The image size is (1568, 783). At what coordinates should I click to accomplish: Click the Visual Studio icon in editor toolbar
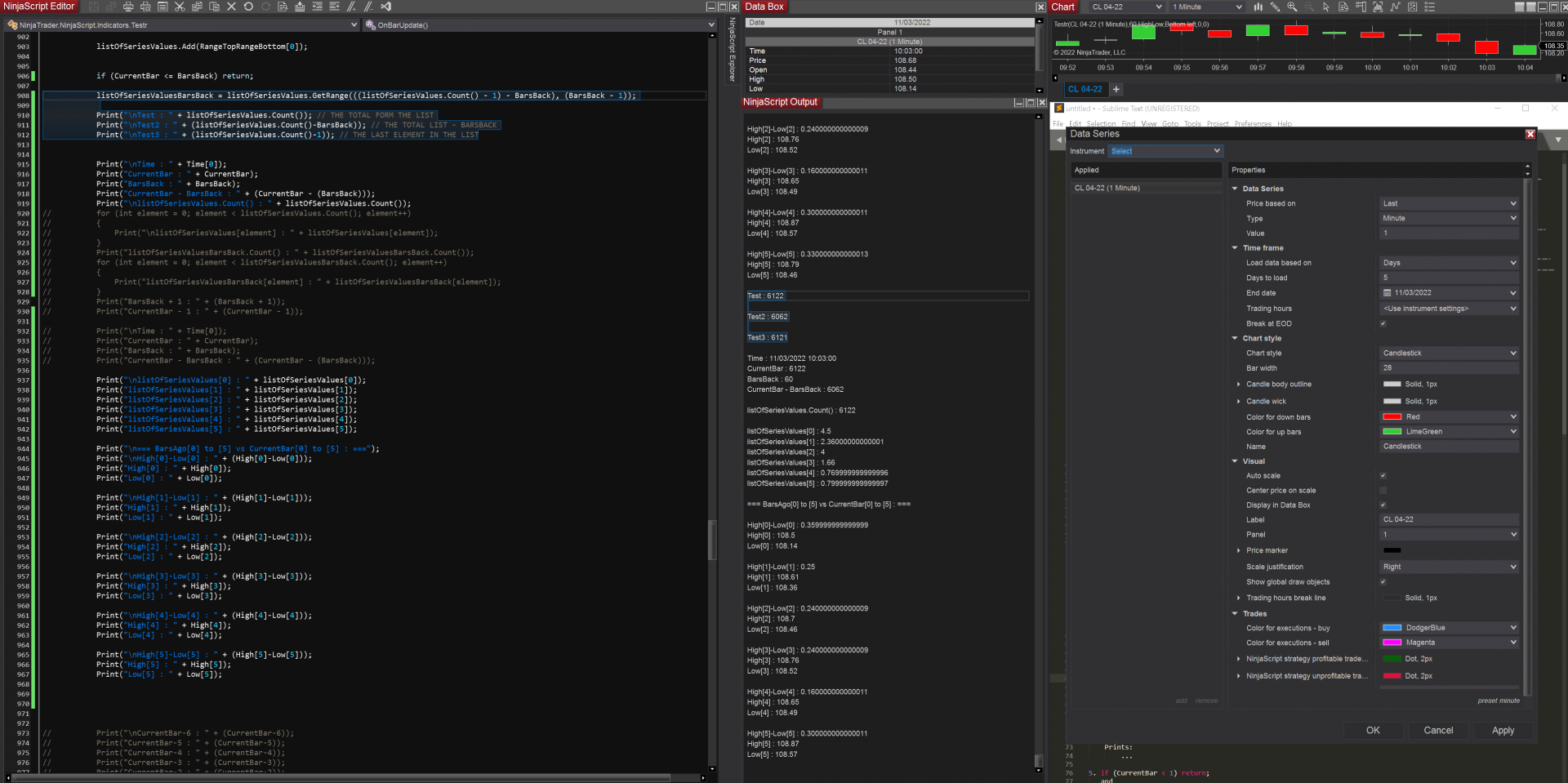tap(385, 7)
